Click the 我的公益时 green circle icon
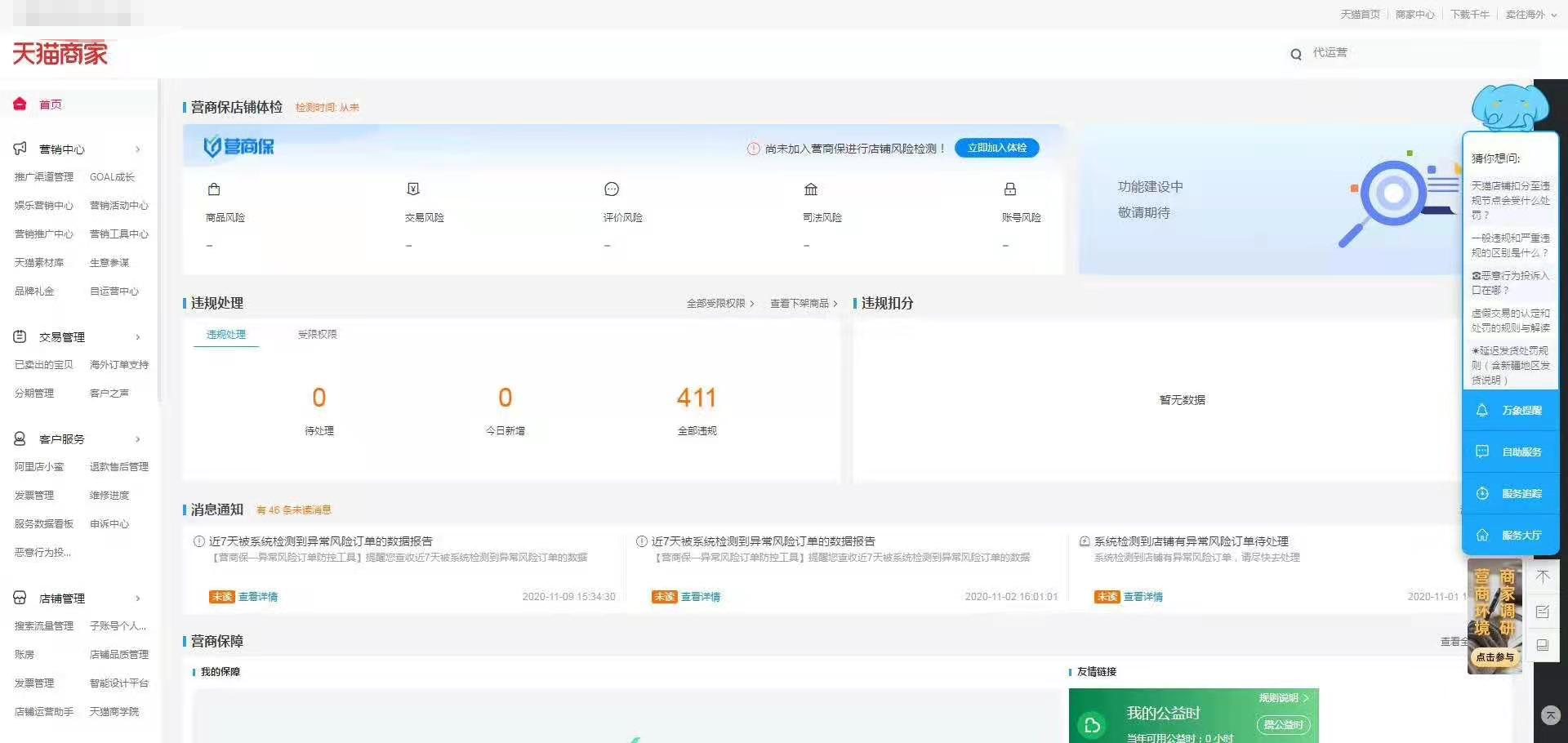Image resolution: width=1568 pixels, height=743 pixels. (1092, 724)
